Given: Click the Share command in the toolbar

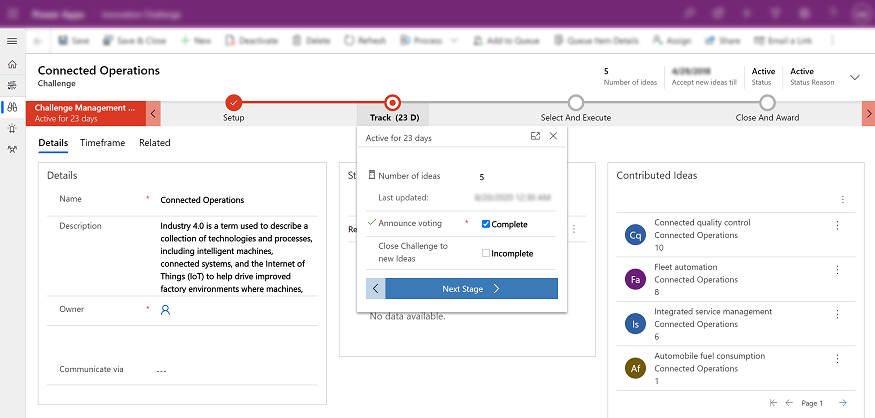Looking at the screenshot, I should coord(722,41).
